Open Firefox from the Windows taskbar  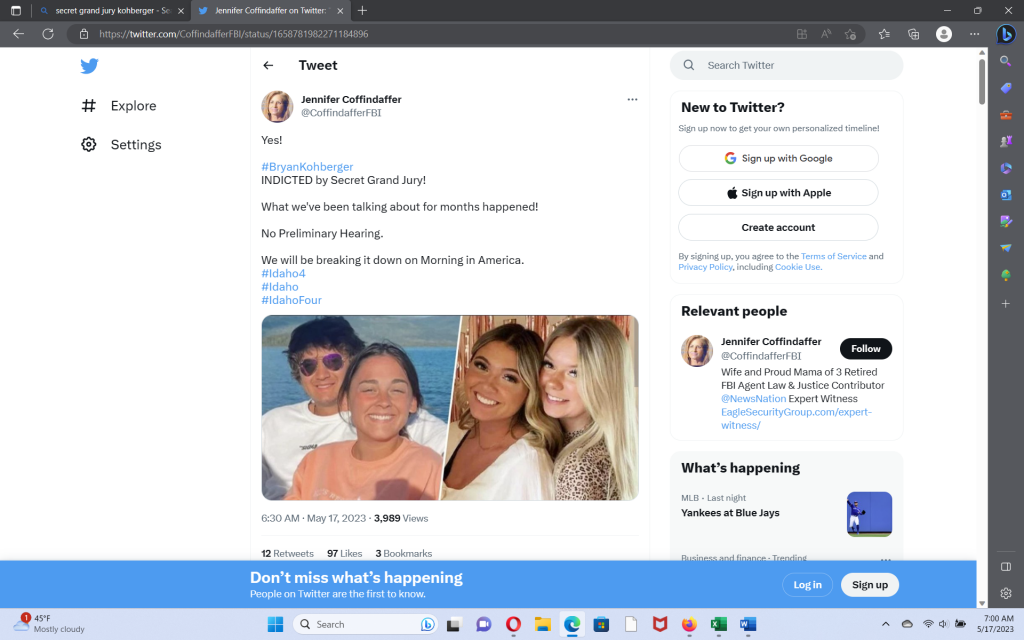(x=688, y=624)
